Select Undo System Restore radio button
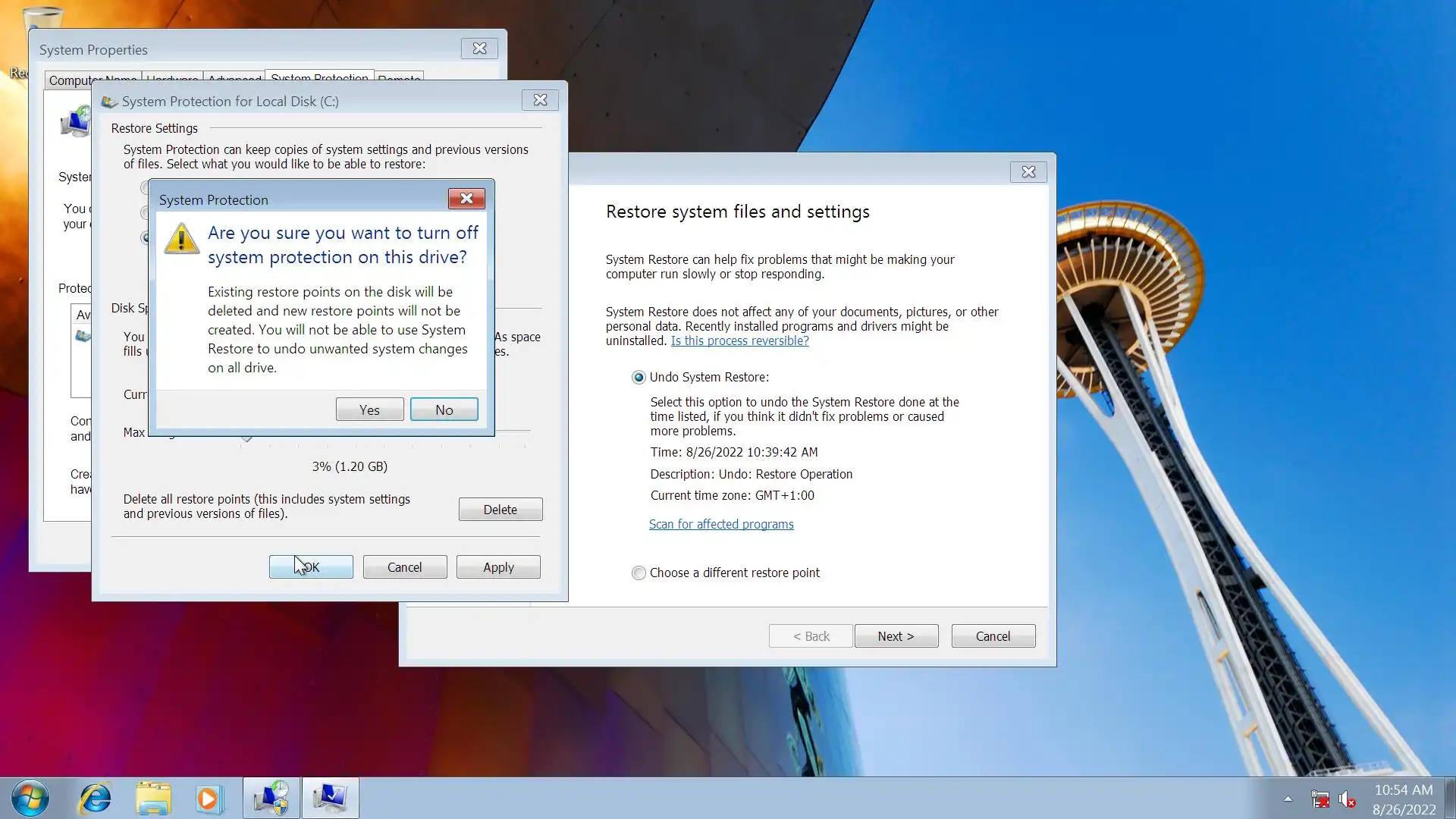The height and width of the screenshot is (819, 1456). pos(639,378)
